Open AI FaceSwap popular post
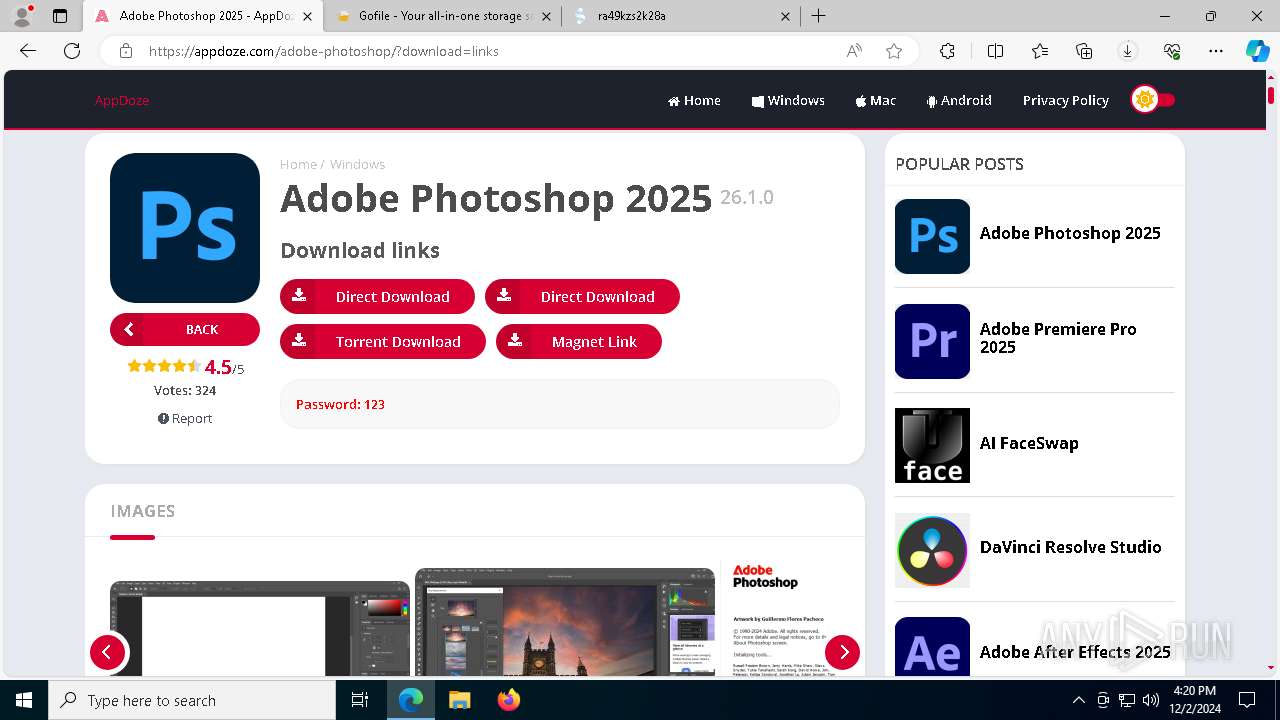 pyautogui.click(x=1029, y=443)
